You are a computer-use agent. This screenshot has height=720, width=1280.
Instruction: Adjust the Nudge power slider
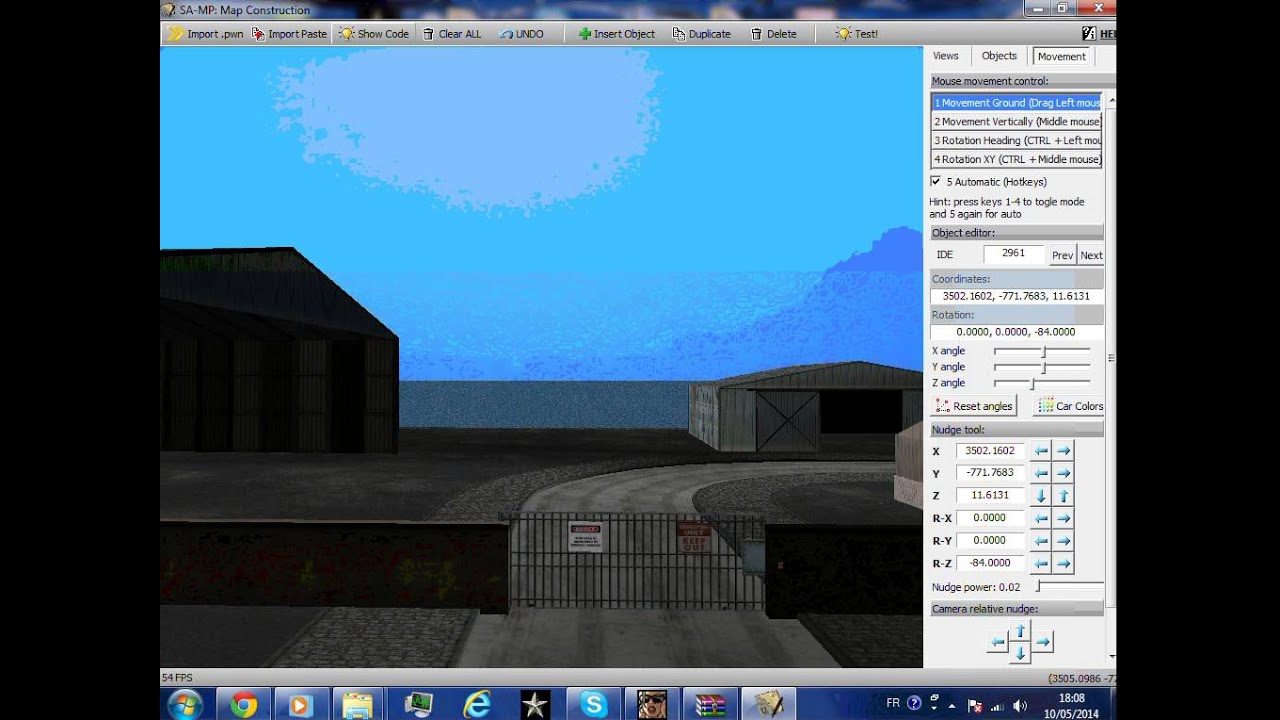1069,587
